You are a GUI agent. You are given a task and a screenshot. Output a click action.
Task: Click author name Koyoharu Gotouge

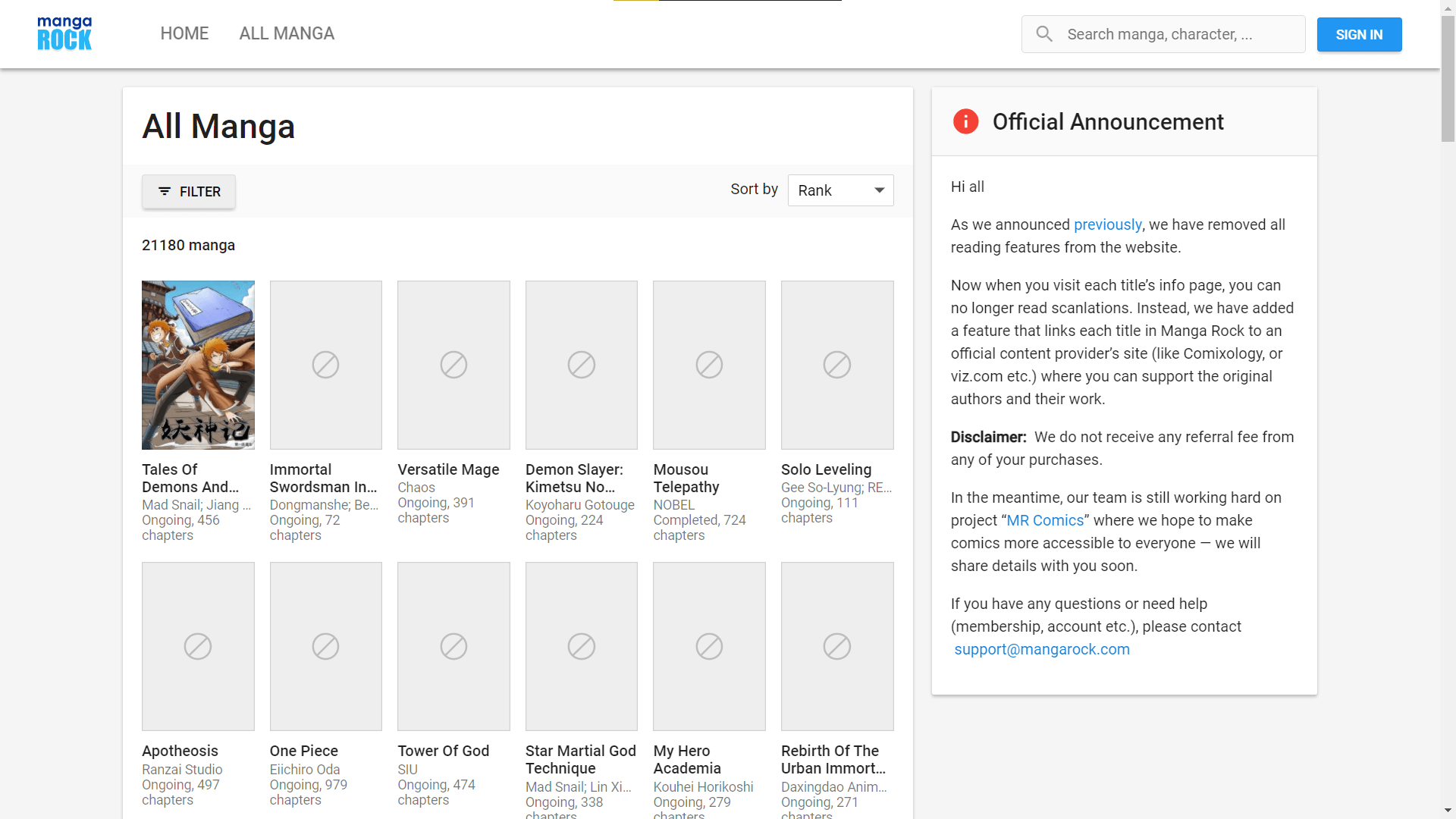click(580, 505)
